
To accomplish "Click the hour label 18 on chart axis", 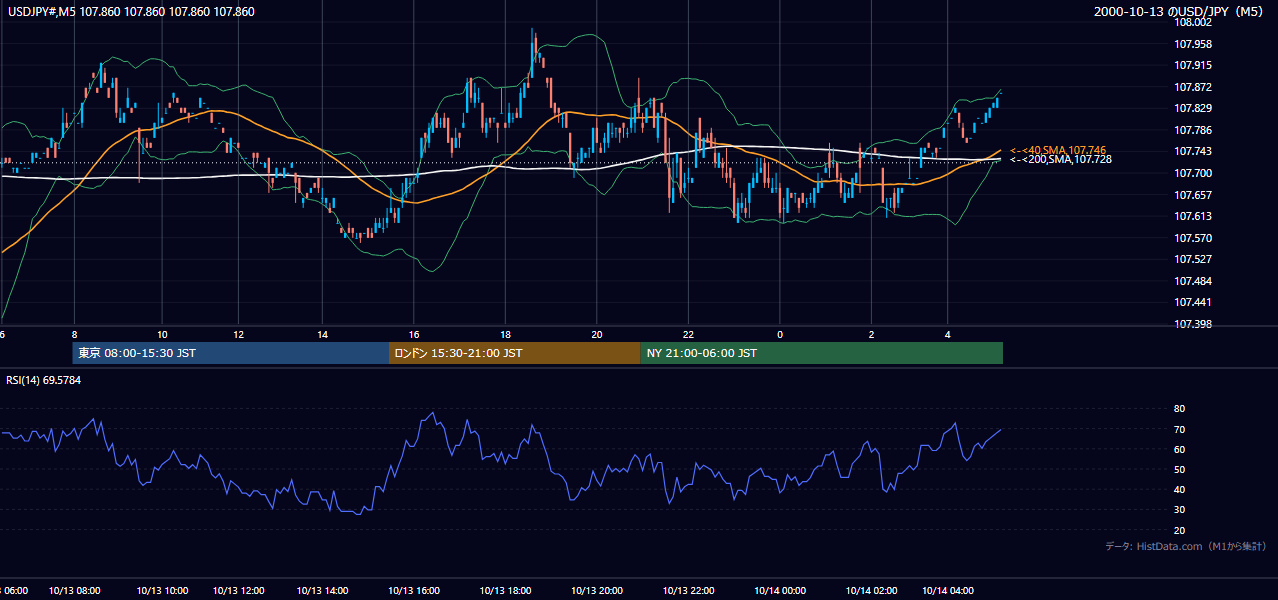I will (505, 334).
